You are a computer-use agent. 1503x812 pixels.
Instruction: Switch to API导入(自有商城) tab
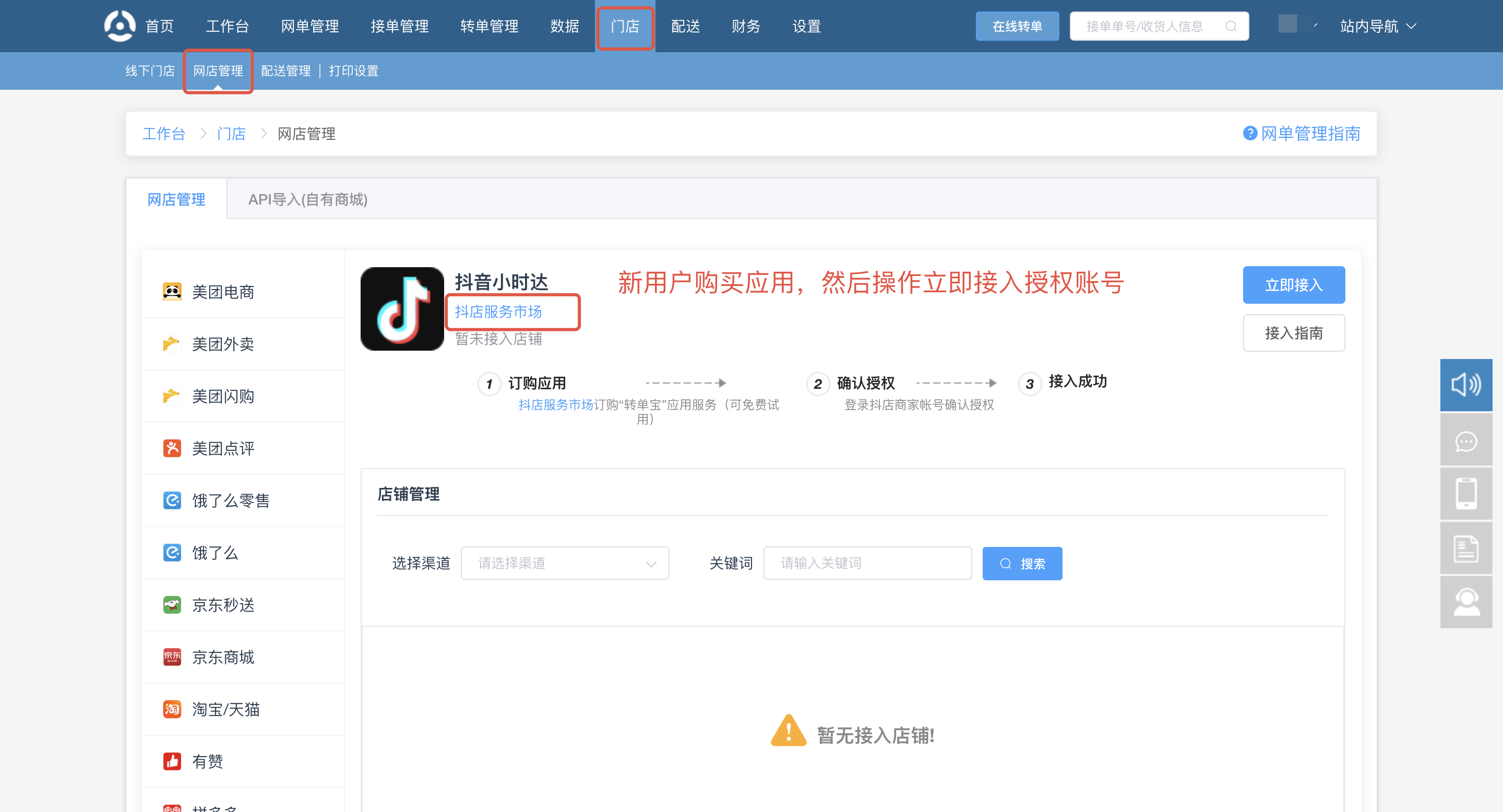click(x=308, y=199)
